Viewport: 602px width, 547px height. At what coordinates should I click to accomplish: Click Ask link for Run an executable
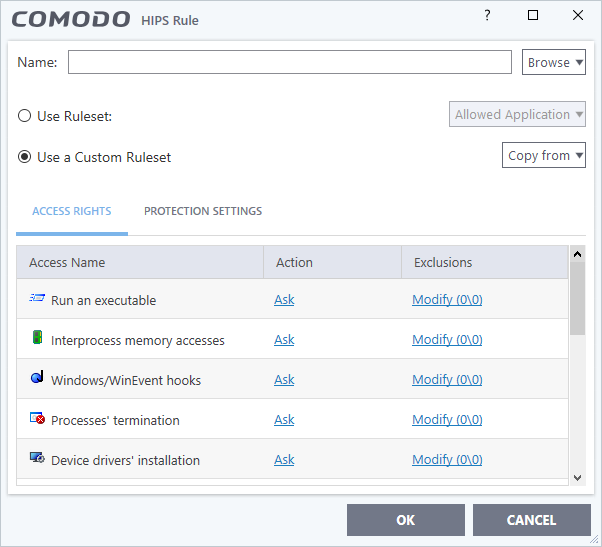point(284,300)
